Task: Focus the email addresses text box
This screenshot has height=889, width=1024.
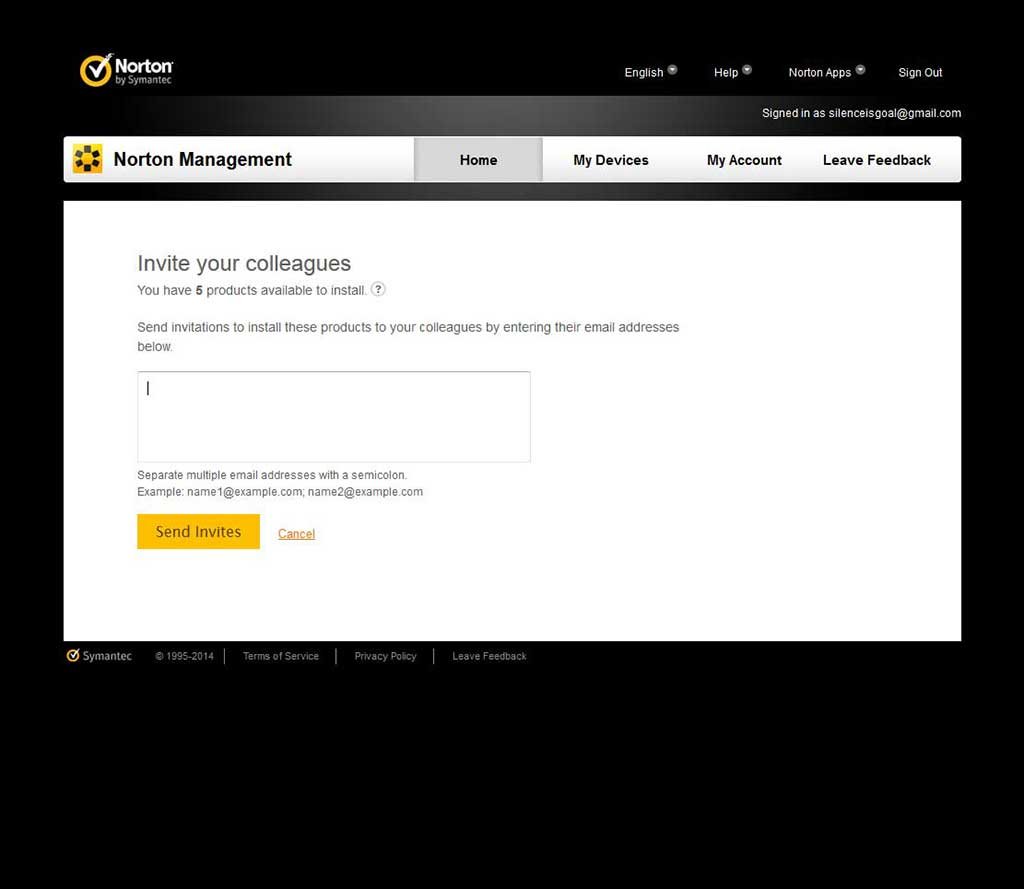Action: [x=334, y=417]
